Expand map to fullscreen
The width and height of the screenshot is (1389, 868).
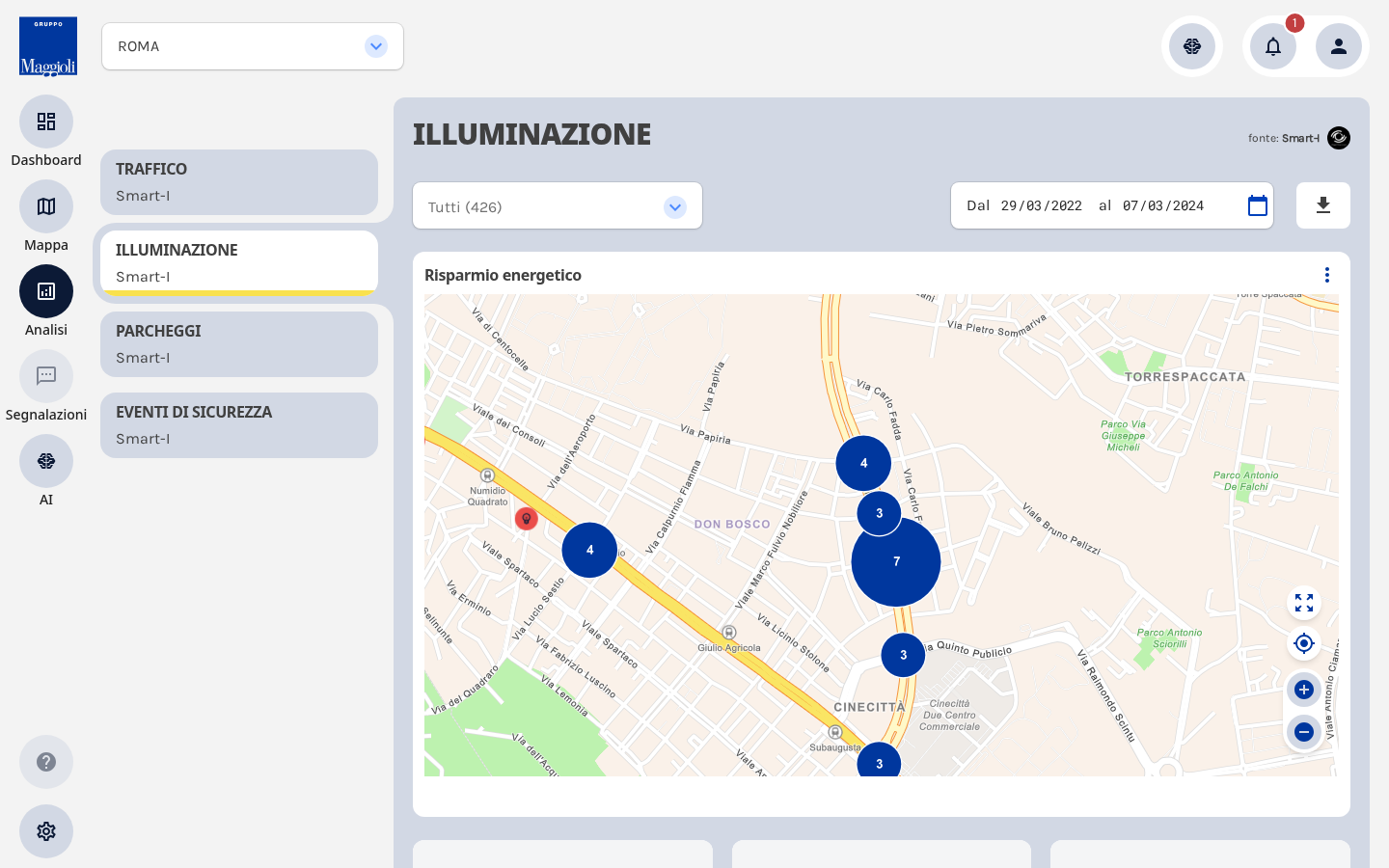[x=1304, y=603]
